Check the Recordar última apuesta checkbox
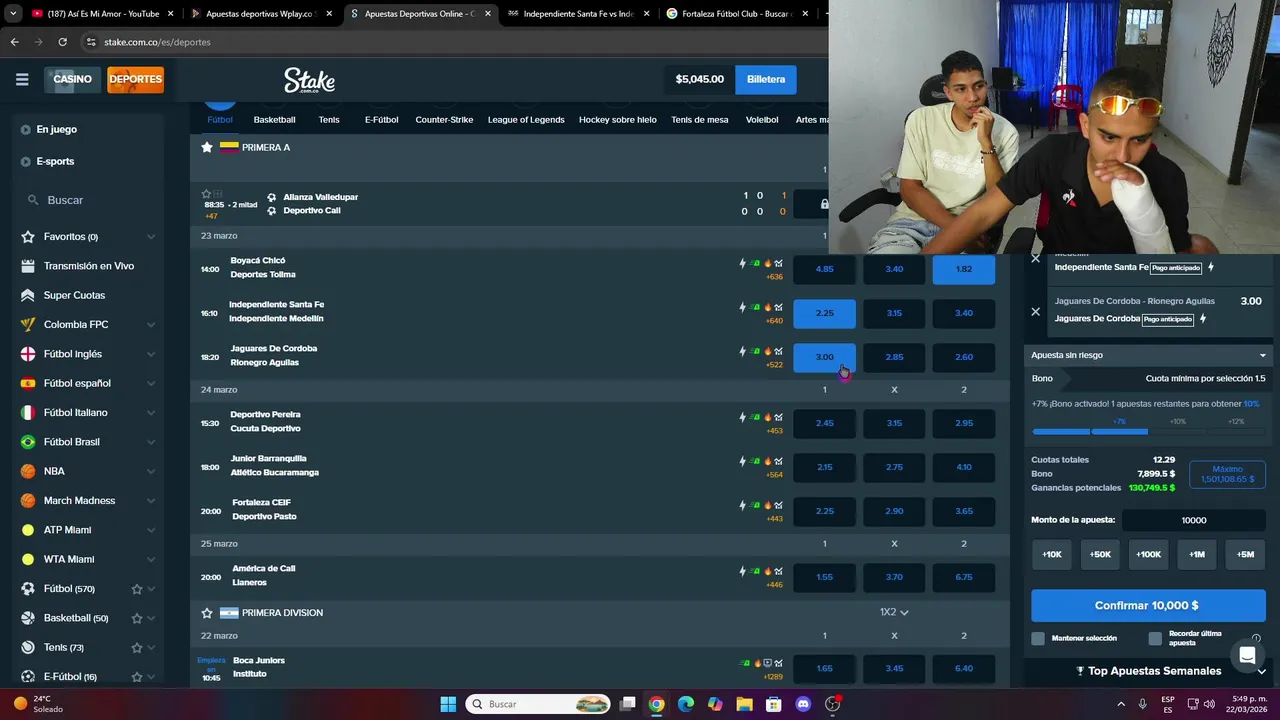 [1155, 638]
